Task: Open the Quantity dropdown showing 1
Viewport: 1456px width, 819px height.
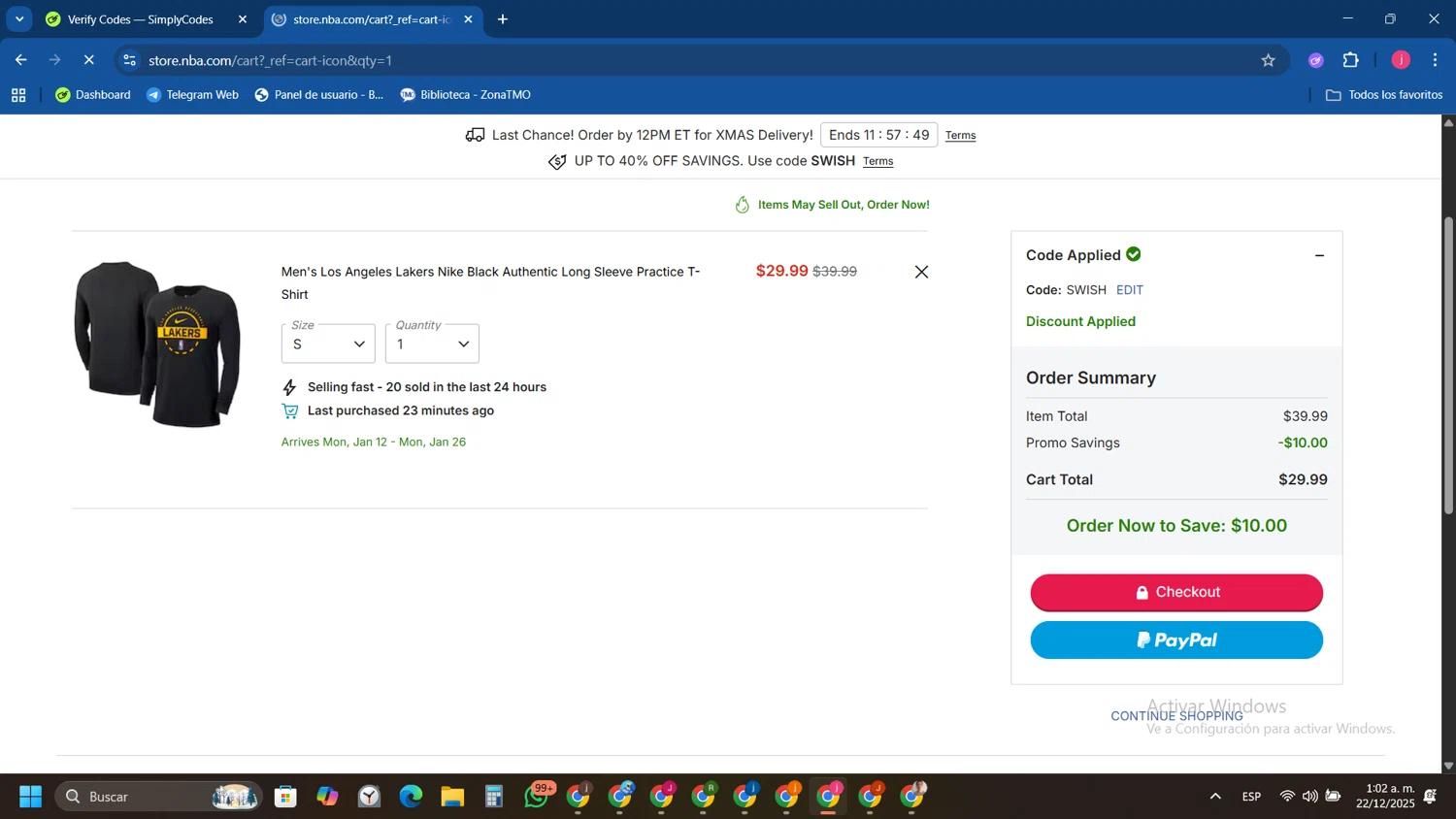Action: point(432,344)
